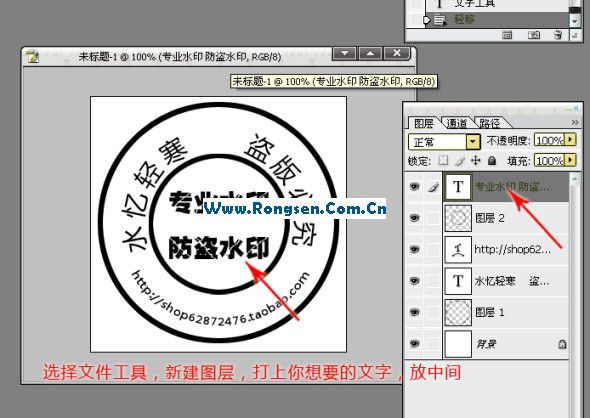Click the create new snapshot camera icon
The image size is (590, 418).
click(534, 35)
